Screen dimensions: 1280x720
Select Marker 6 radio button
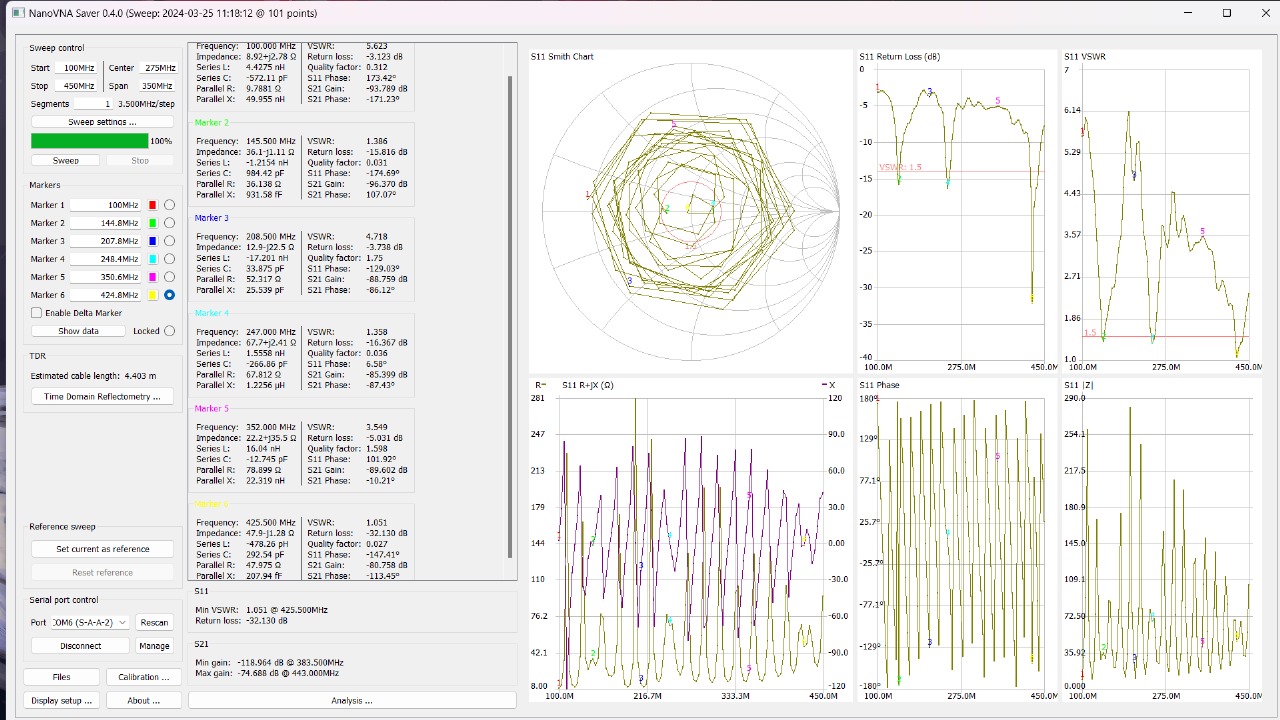(170, 295)
